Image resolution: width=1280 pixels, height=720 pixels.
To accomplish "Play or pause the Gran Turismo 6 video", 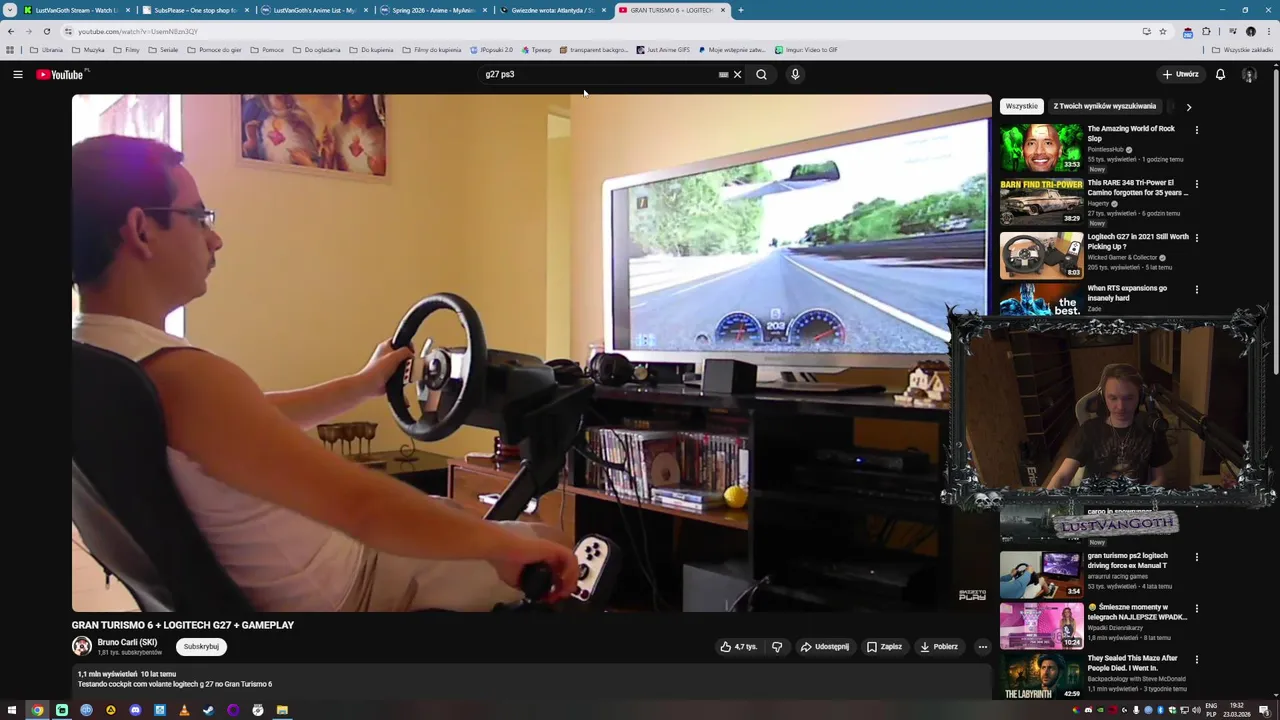I will click(x=531, y=353).
